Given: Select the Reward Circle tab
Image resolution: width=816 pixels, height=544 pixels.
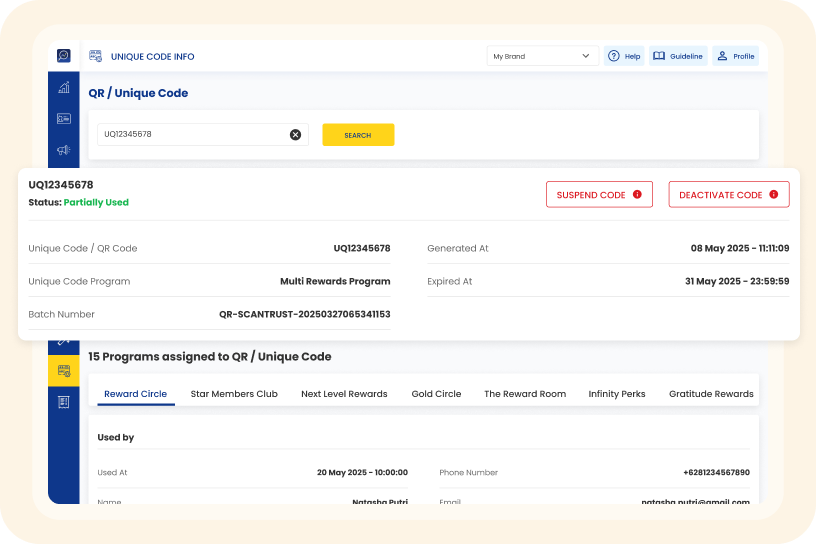Looking at the screenshot, I should point(135,394).
